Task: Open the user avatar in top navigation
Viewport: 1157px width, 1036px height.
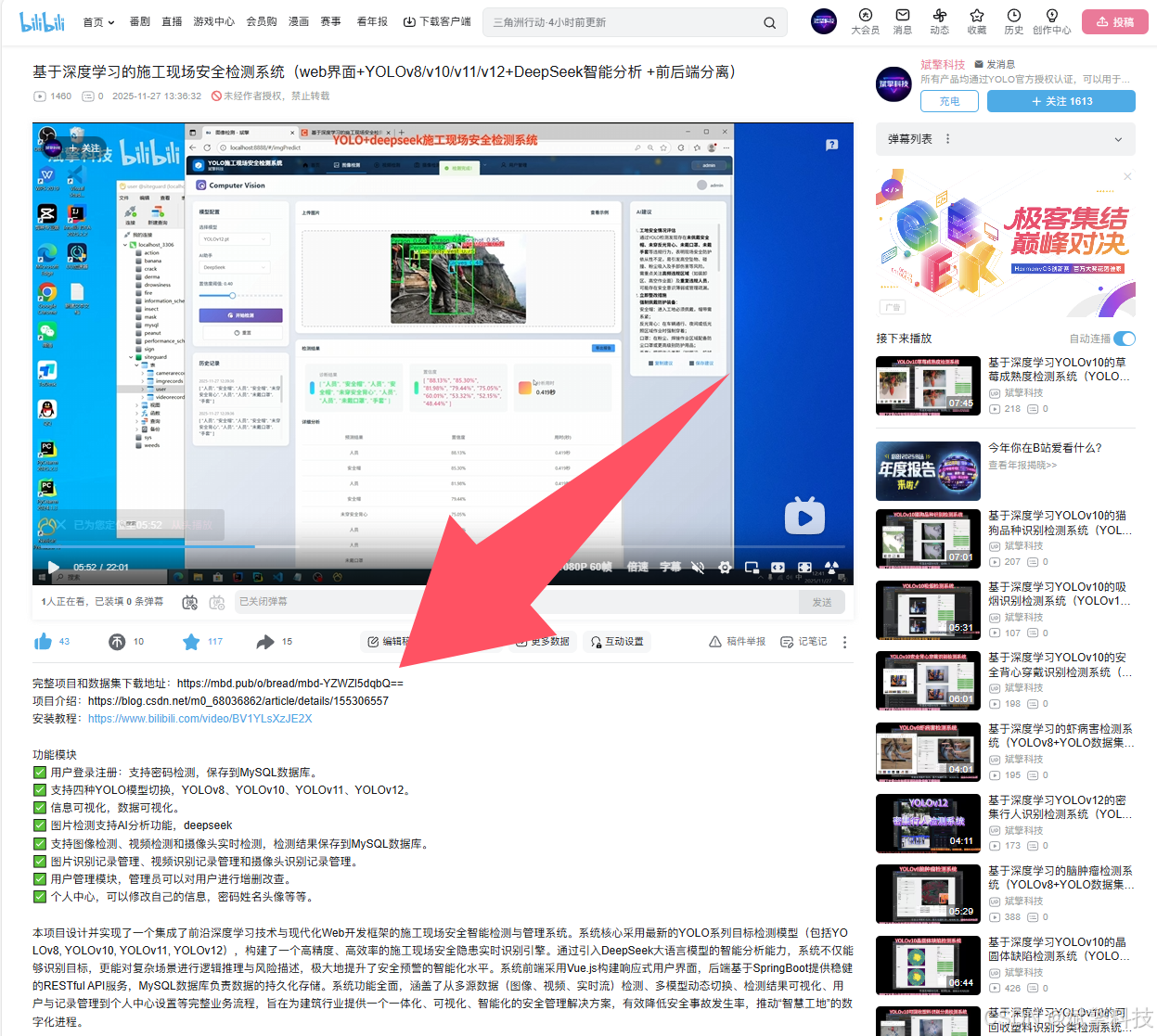Action: tap(823, 21)
